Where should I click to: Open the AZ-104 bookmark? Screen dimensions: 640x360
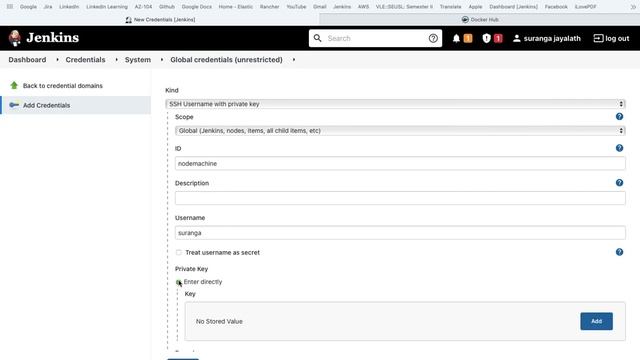(143, 7)
